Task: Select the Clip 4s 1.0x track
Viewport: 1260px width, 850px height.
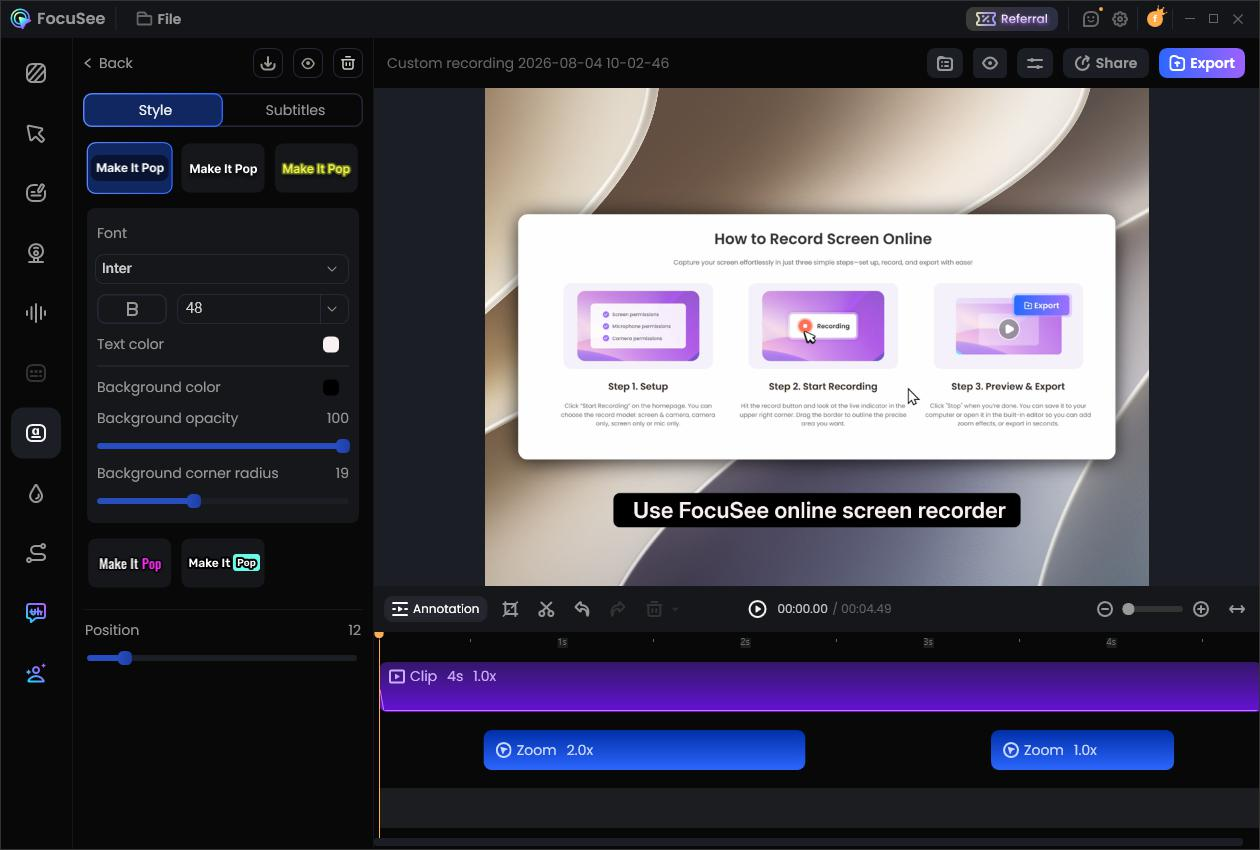Action: tap(819, 686)
